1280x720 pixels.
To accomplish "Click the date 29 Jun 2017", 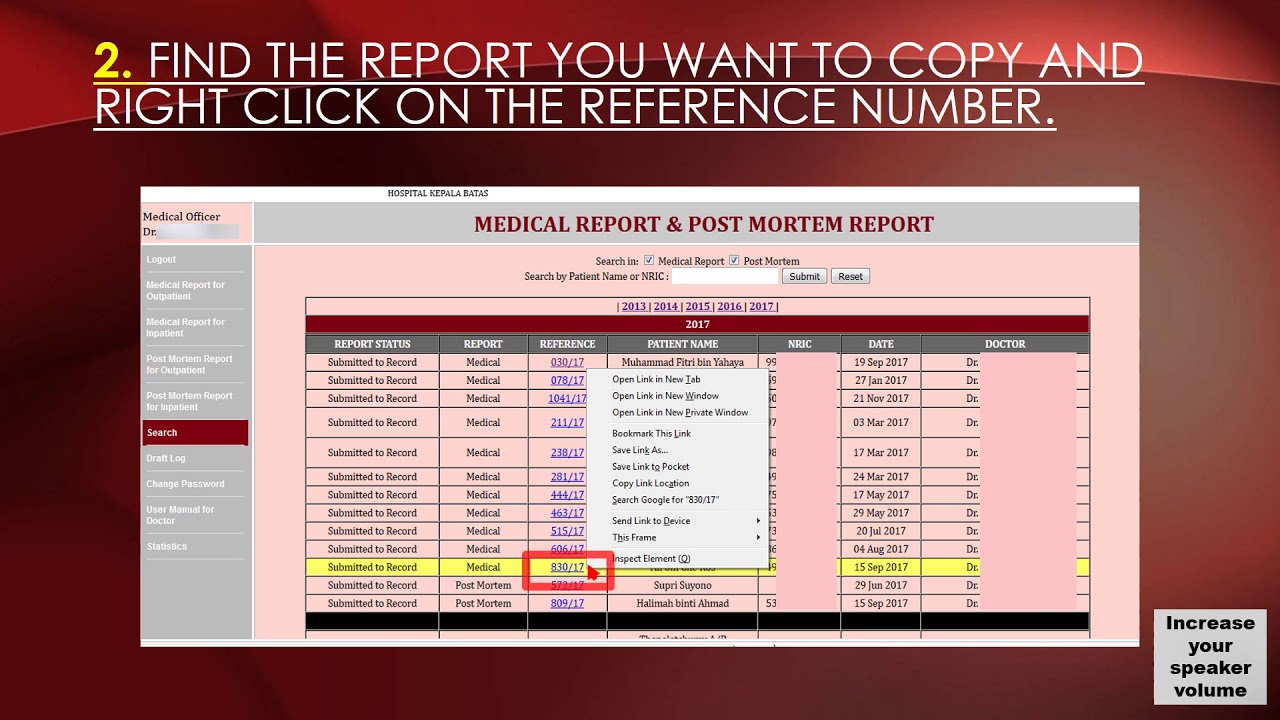I will click(881, 586).
